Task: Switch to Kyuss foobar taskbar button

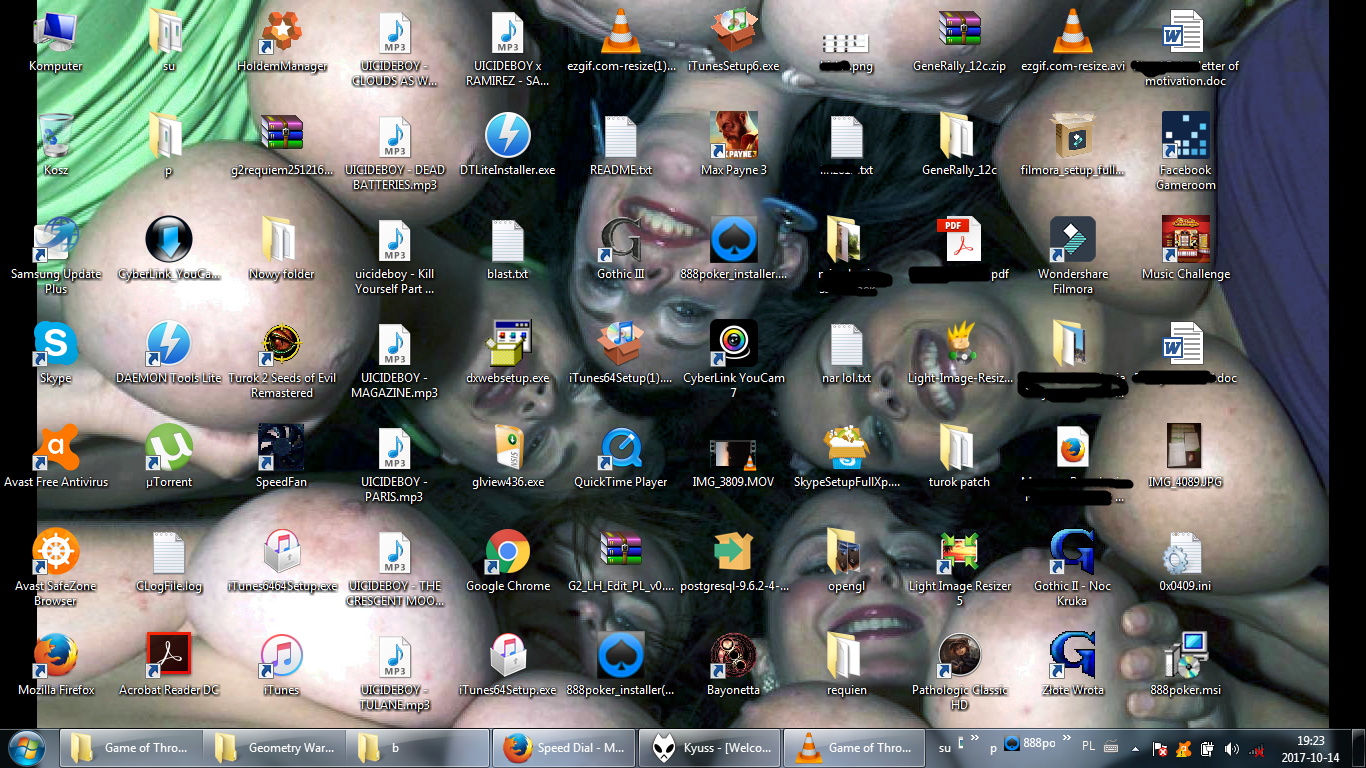Action: pyautogui.click(x=708, y=748)
